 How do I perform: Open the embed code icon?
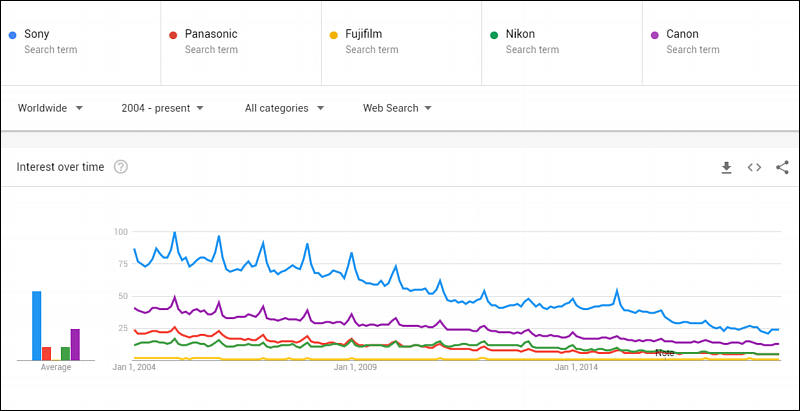[754, 167]
